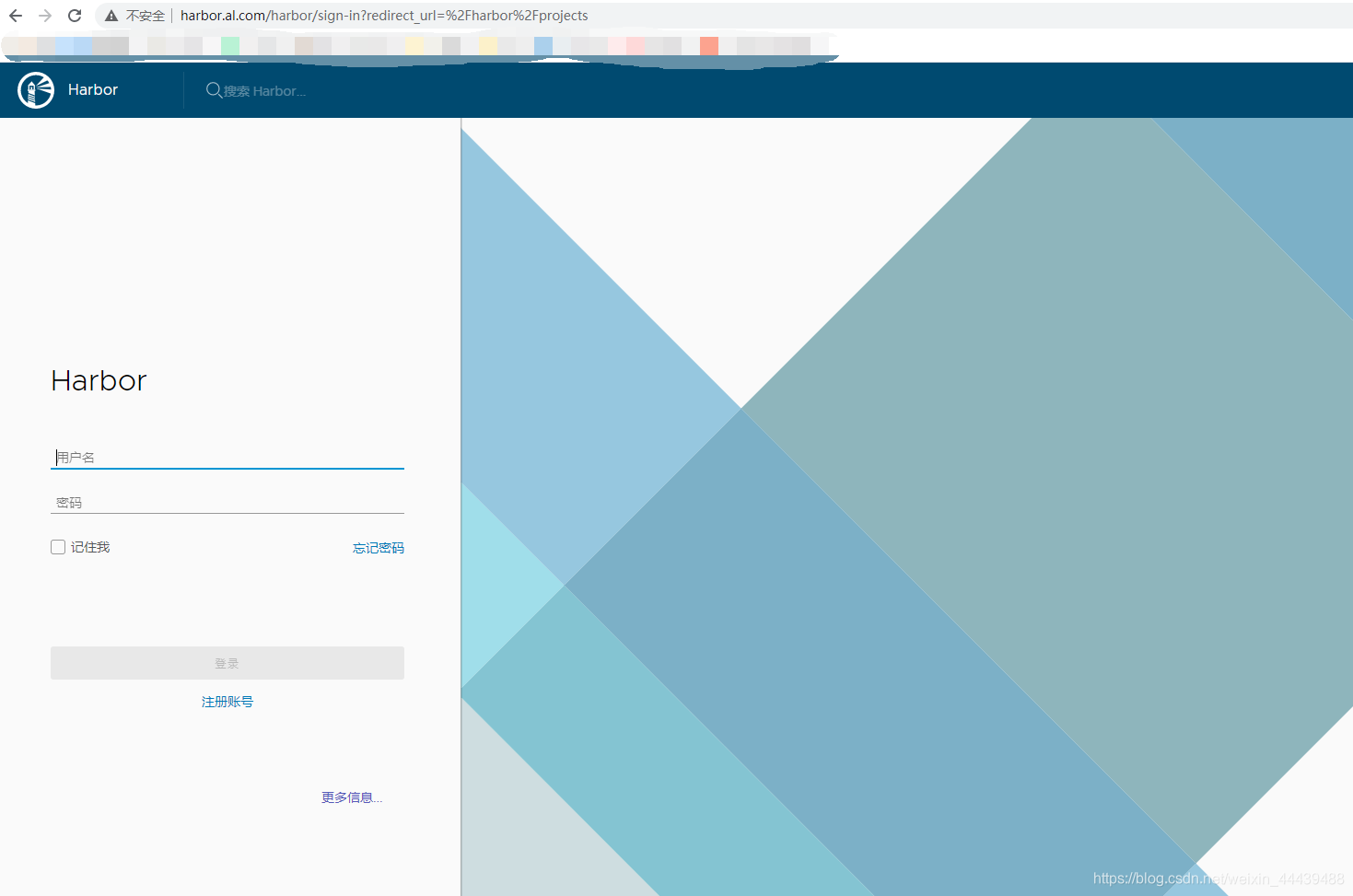Click into the 密码 password field

pyautogui.click(x=227, y=503)
